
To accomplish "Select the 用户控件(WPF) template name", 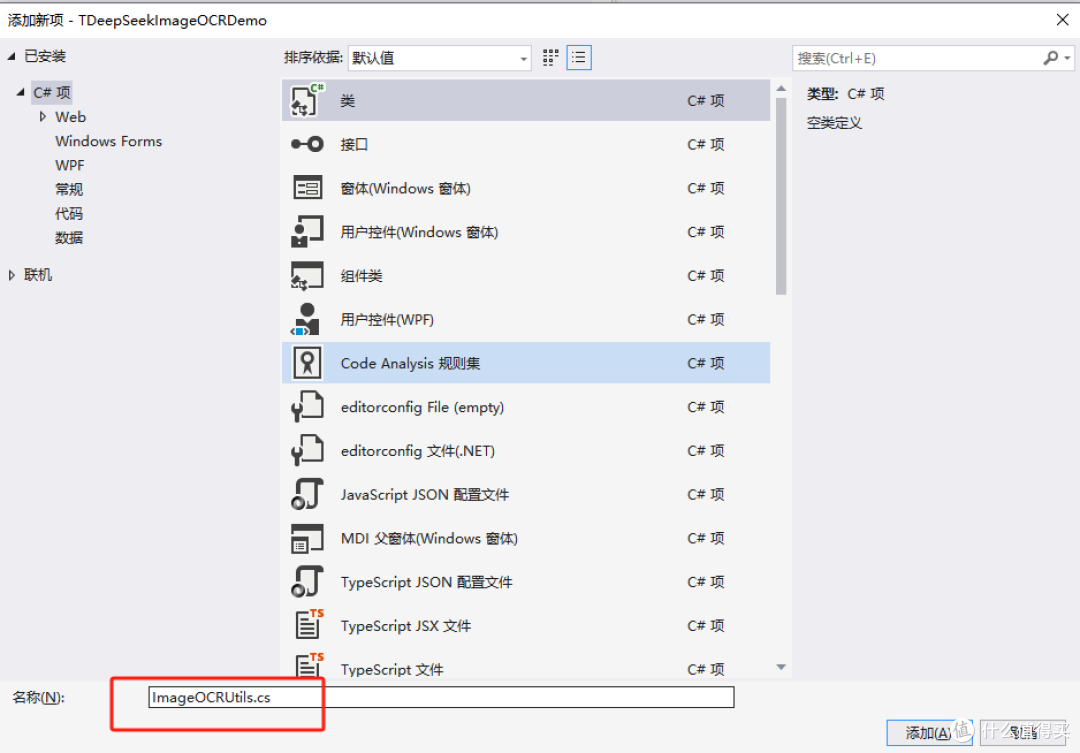I will click(387, 320).
